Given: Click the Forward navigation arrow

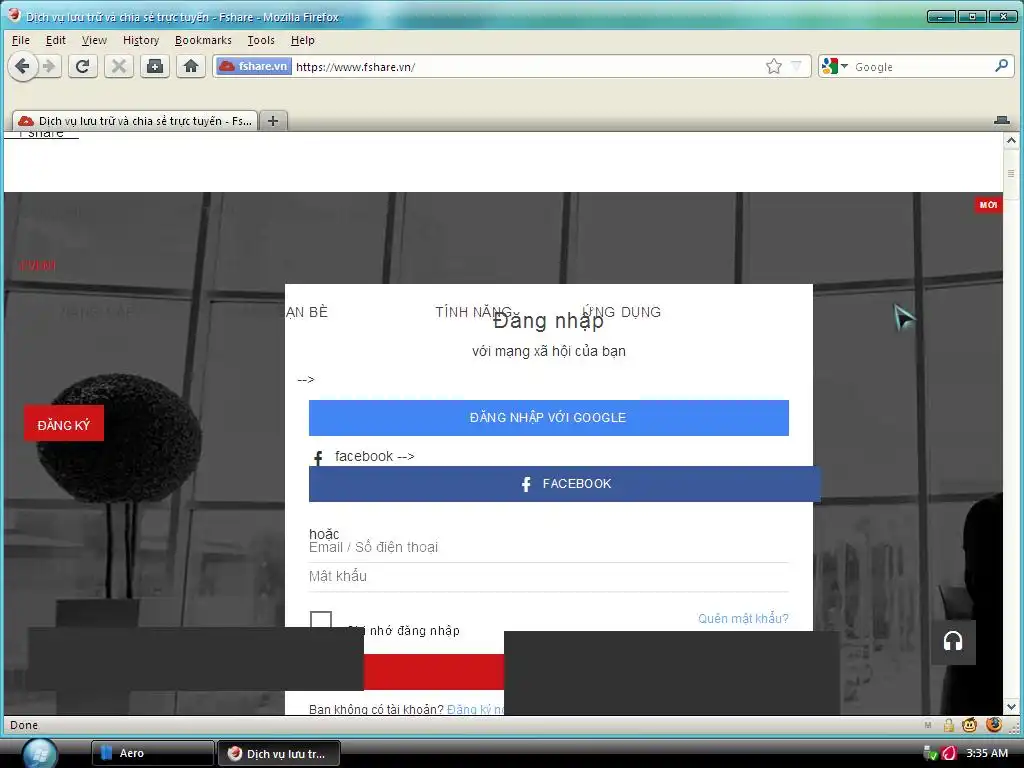Looking at the screenshot, I should pos(50,67).
